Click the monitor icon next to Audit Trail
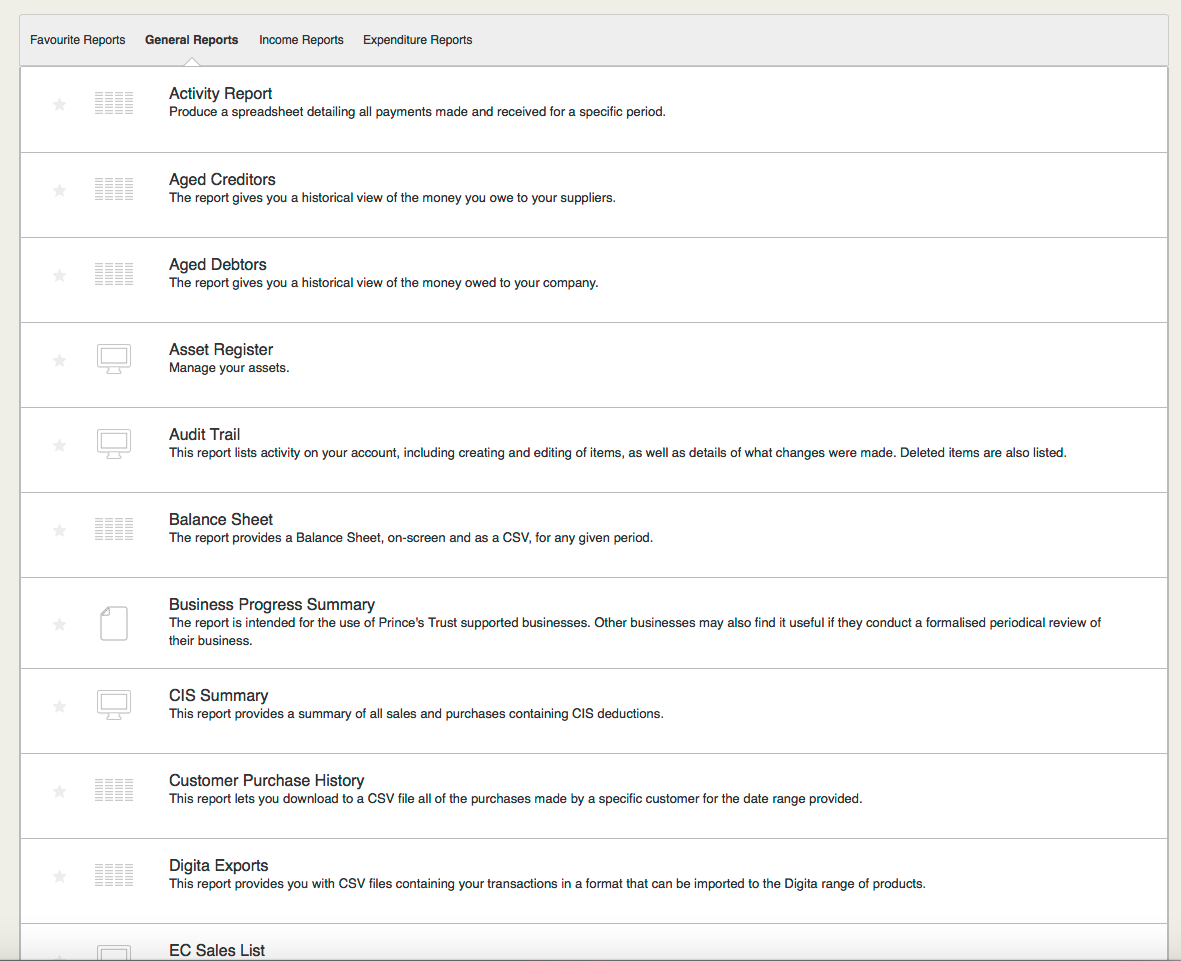Viewport: 1181px width, 961px height. click(114, 444)
